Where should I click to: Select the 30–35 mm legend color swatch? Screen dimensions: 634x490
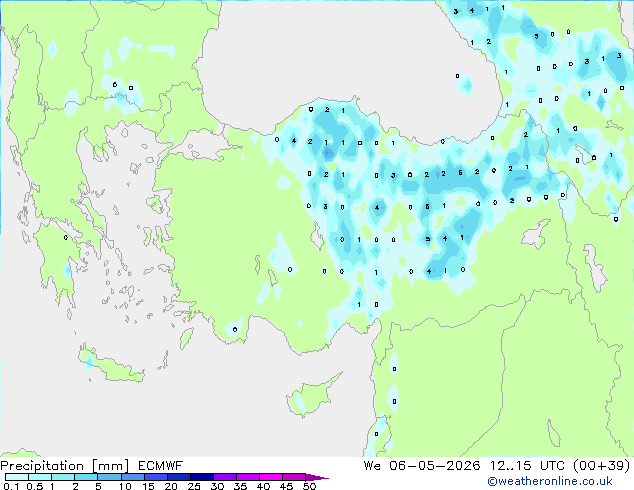click(x=224, y=477)
